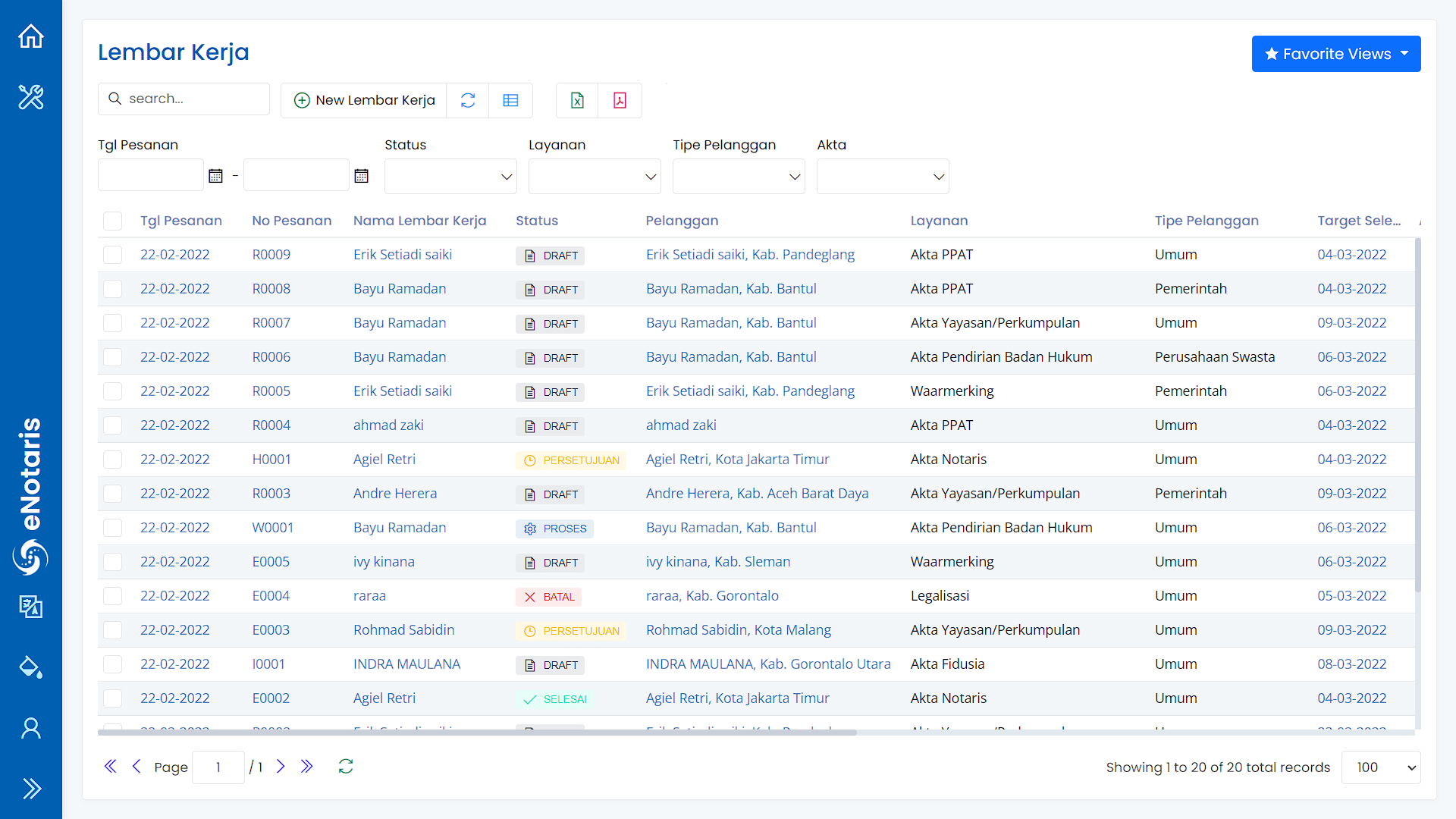Screen dimensions: 1456x819
Task: Go to previous page arrow
Action: click(136, 767)
